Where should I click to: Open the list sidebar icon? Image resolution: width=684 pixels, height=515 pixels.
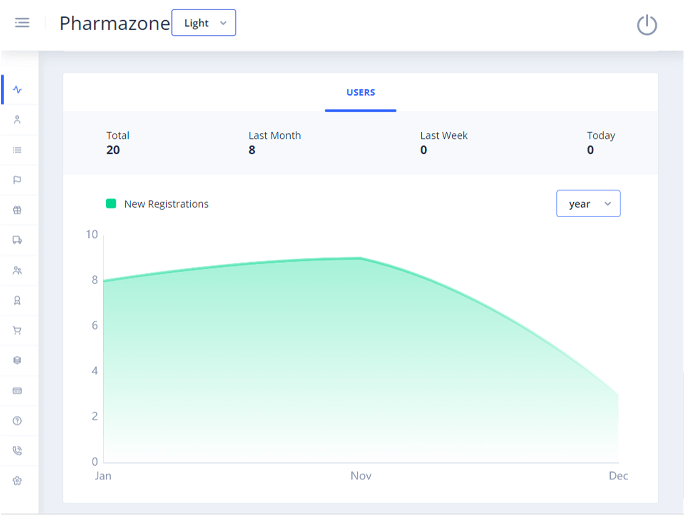pos(18,150)
